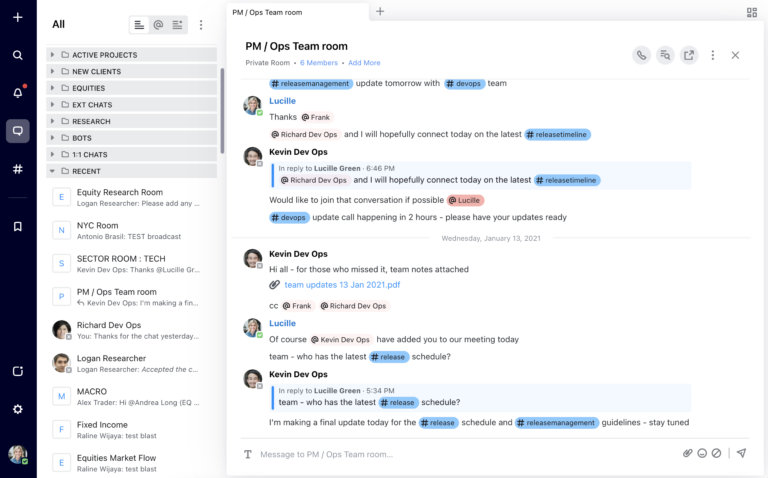This screenshot has width=768, height=478.
Task: Click the Add More link
Action: tap(364, 63)
